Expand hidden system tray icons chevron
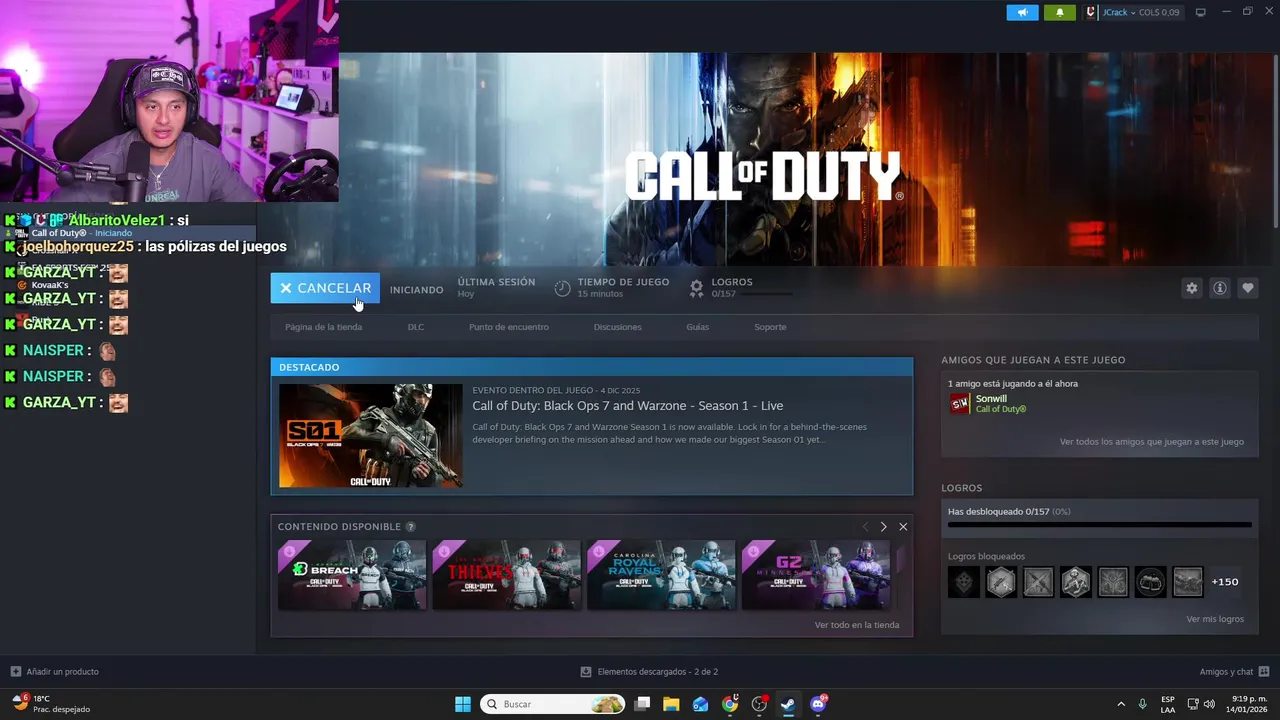The width and height of the screenshot is (1280, 720). 1120,704
